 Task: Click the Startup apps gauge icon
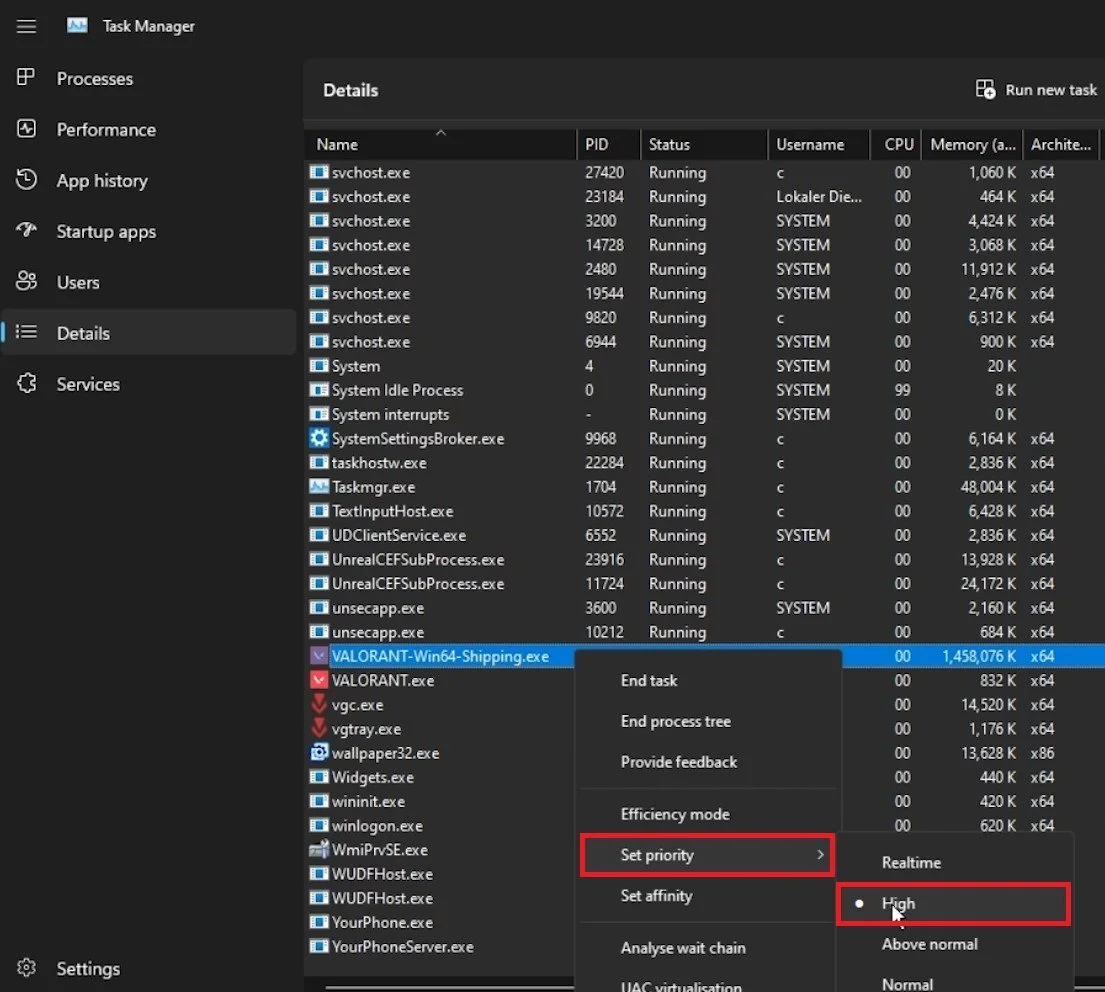26,230
